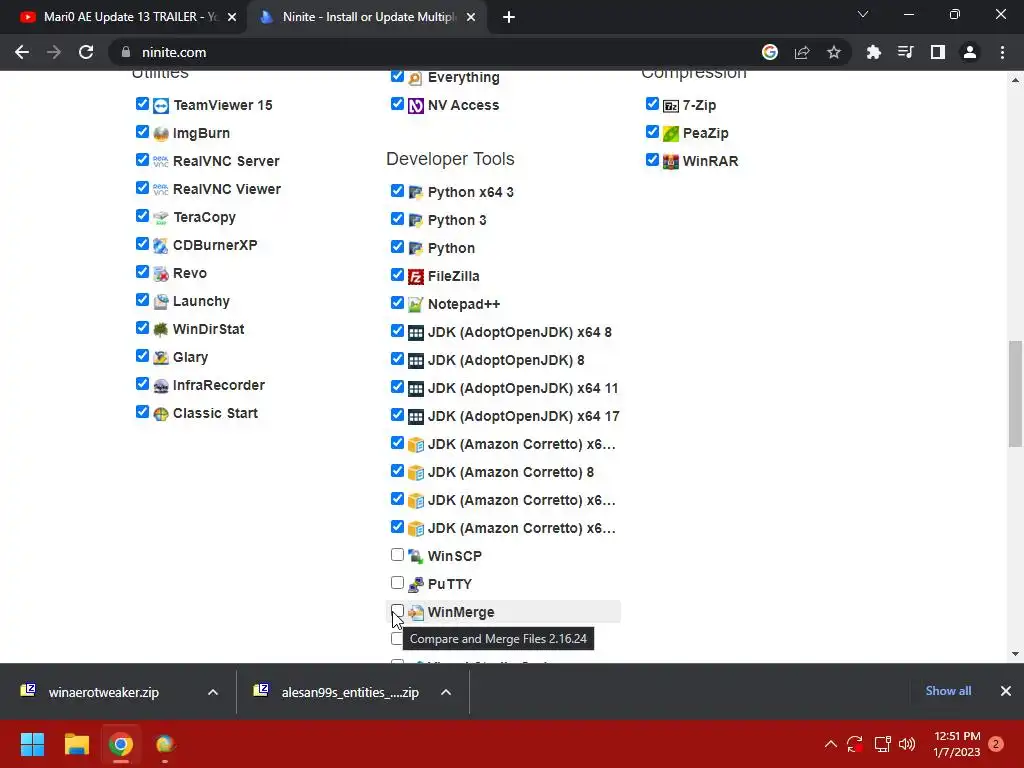
Task: Open the Chrome profile avatar icon
Action: [x=970, y=52]
